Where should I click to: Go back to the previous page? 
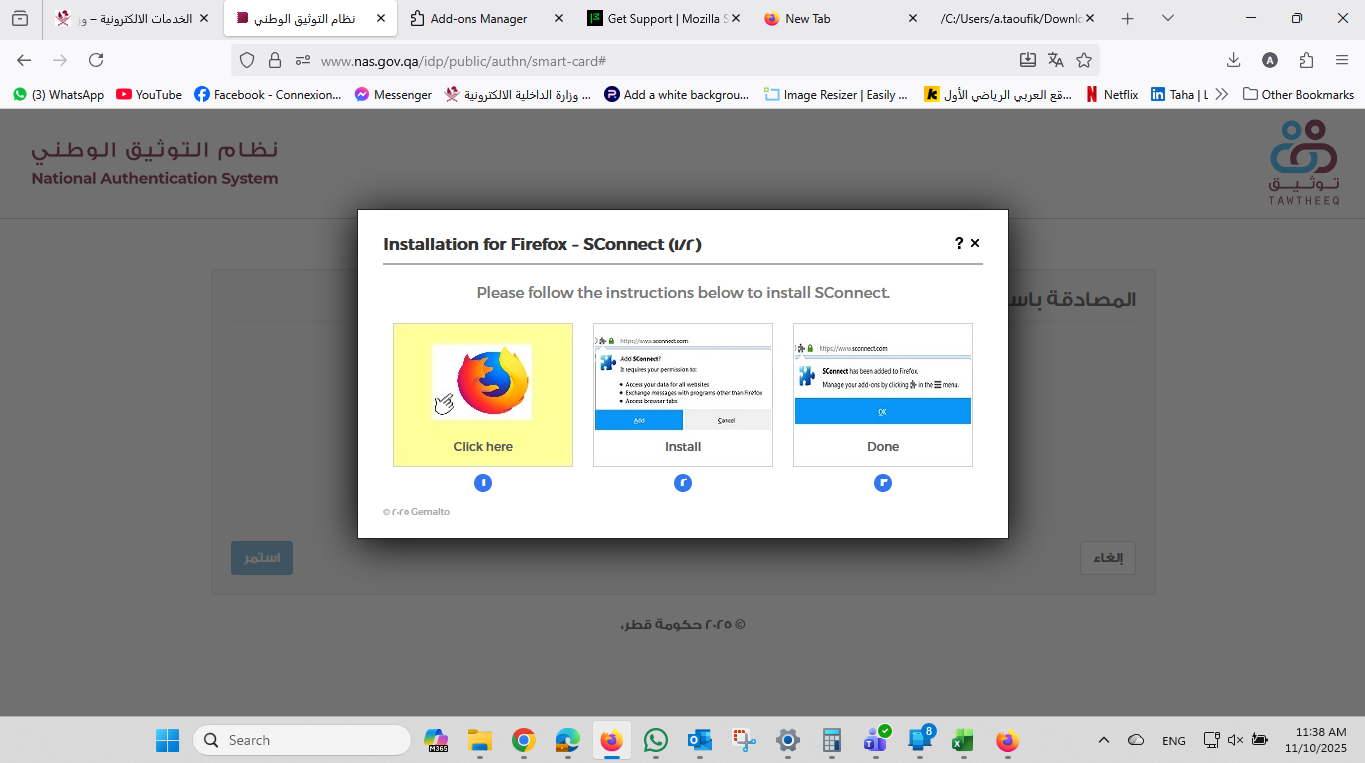click(x=24, y=60)
